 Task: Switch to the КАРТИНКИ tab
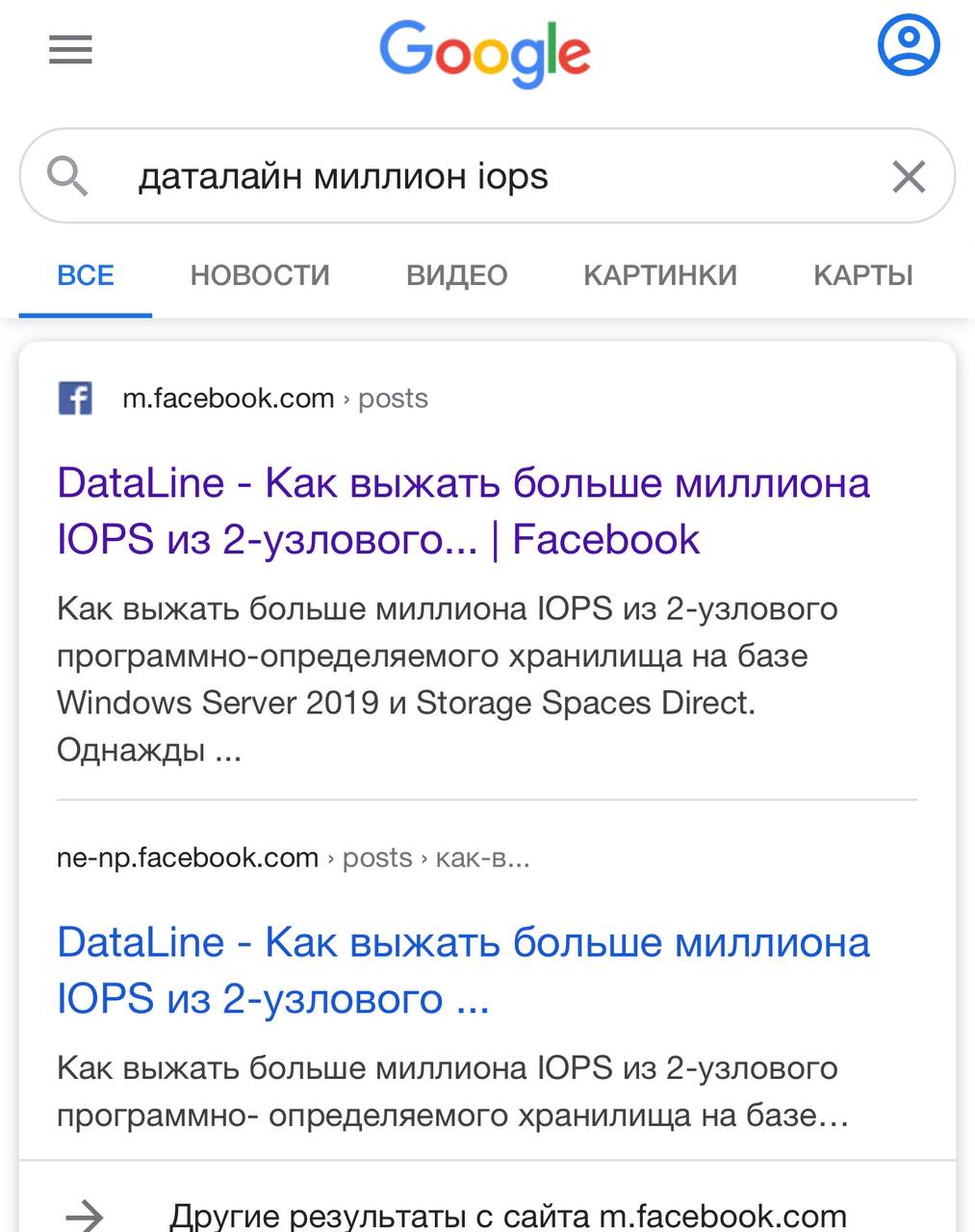pyautogui.click(x=660, y=275)
